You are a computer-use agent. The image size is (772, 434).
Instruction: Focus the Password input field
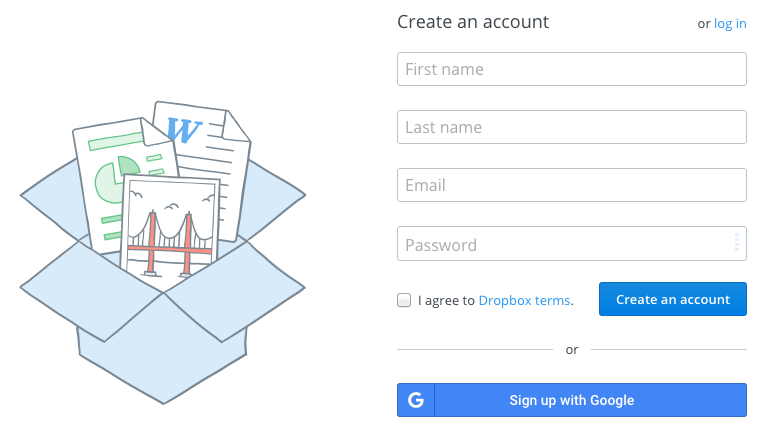coord(572,243)
